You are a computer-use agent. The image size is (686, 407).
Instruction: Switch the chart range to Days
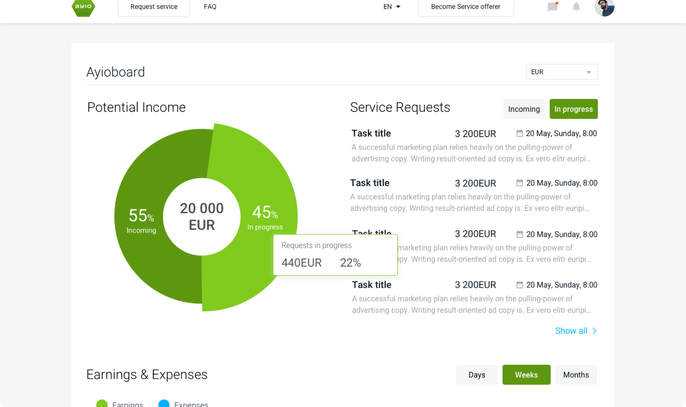[476, 375]
